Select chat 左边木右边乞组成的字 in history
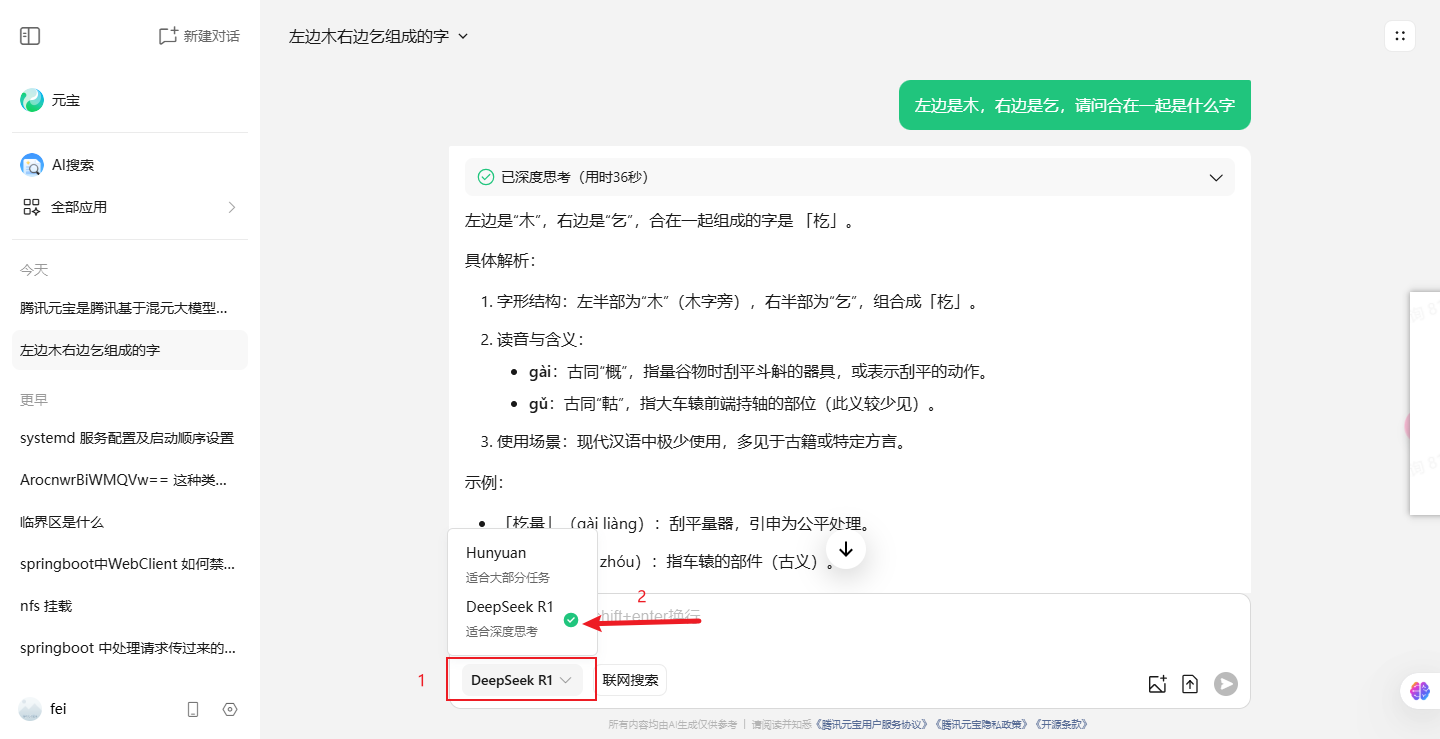The image size is (1440, 739). [130, 350]
